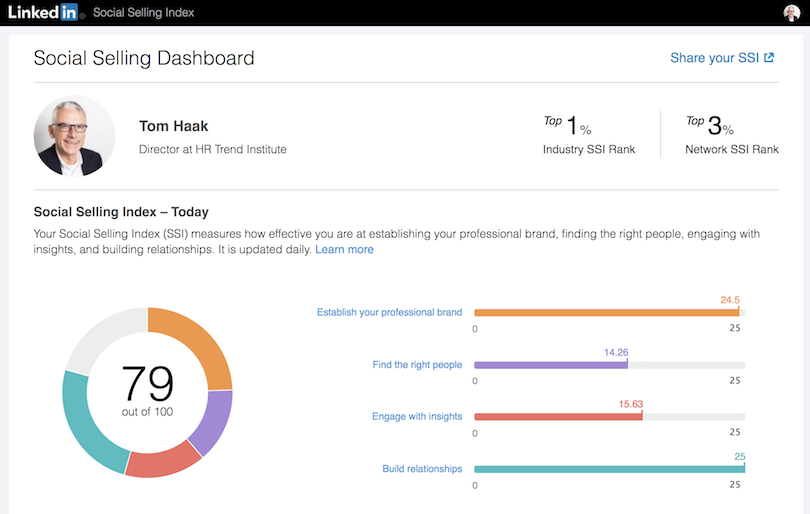Open Engage with insights label
Image resolution: width=810 pixels, height=514 pixels.
click(417, 416)
